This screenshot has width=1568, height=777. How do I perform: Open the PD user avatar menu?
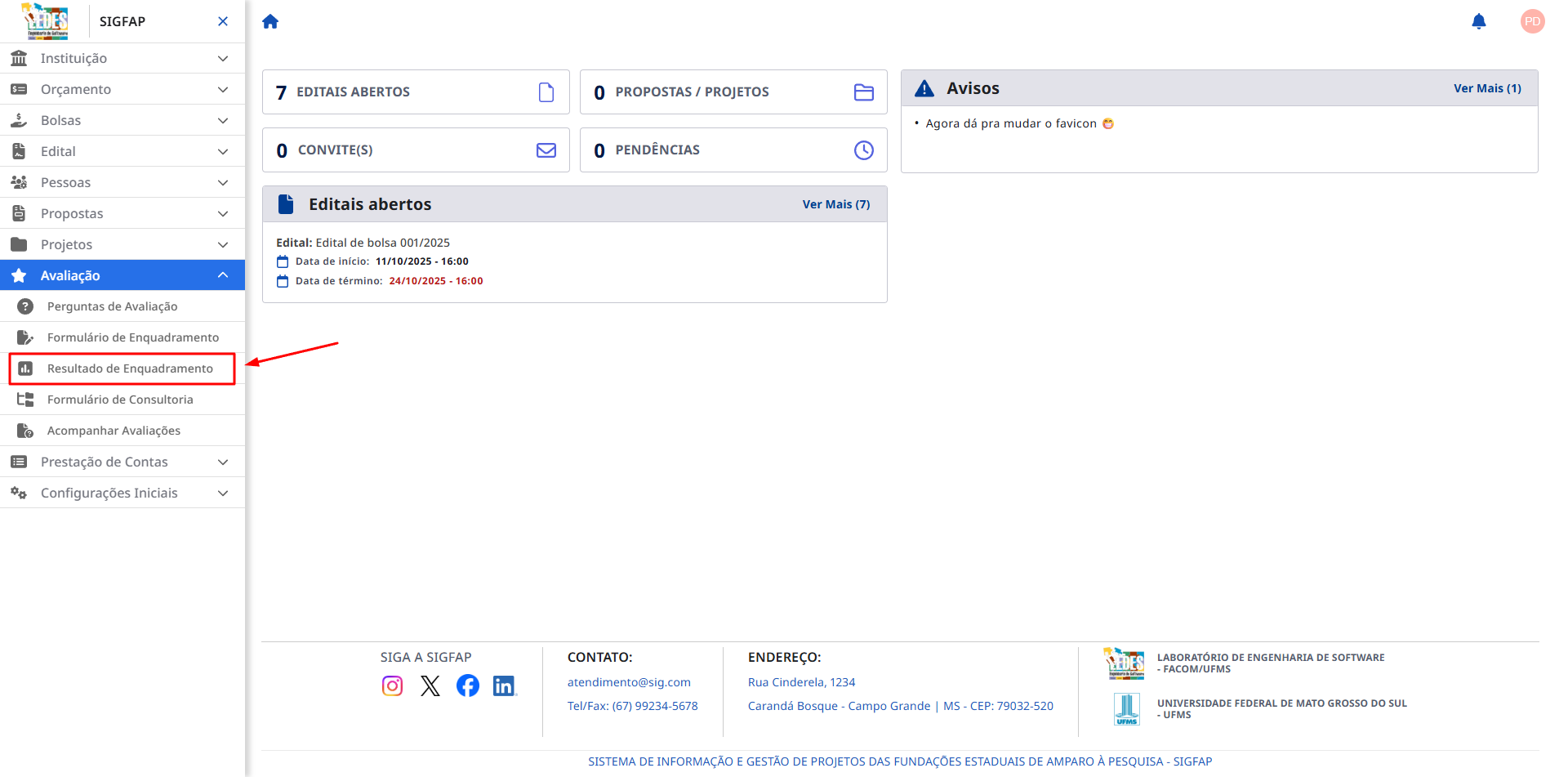pos(1532,21)
